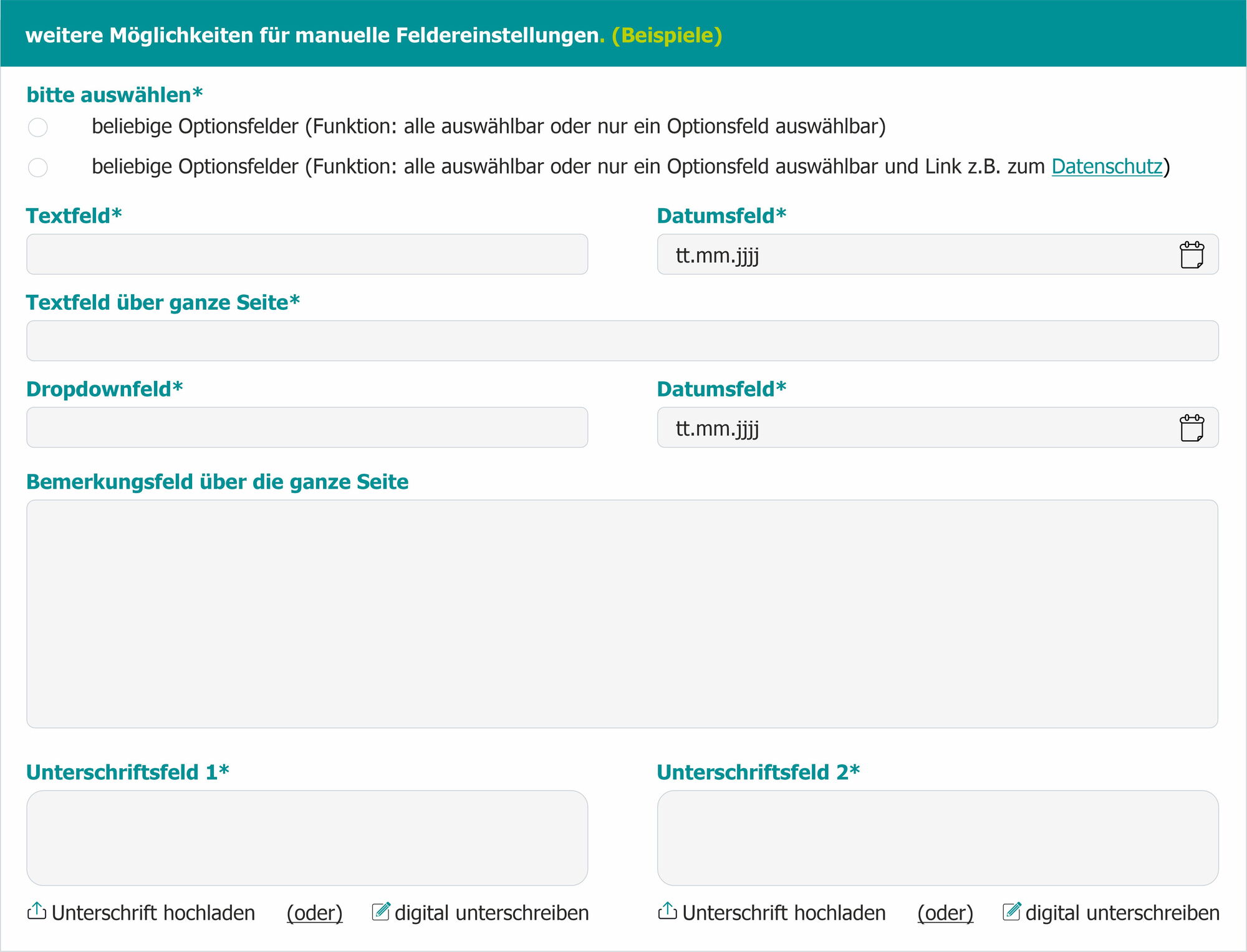Focus the Textfeld input box
The height and width of the screenshot is (952, 1247).
(x=307, y=254)
